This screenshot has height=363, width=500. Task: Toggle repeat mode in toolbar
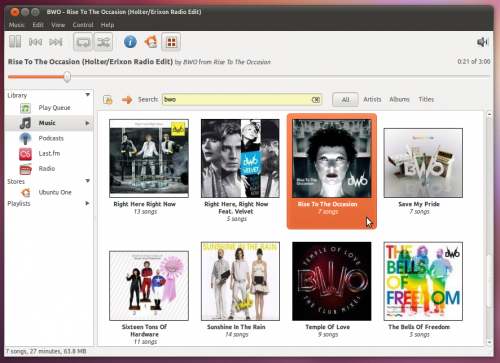[x=83, y=42]
